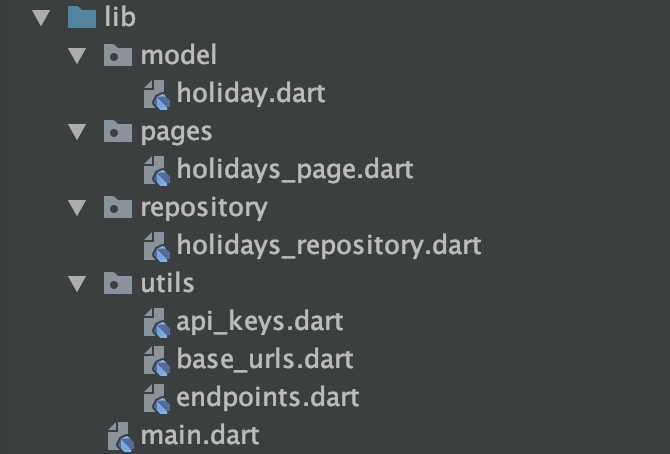Collapse the repository folder triangle
This screenshot has width=670, height=454.
77,208
